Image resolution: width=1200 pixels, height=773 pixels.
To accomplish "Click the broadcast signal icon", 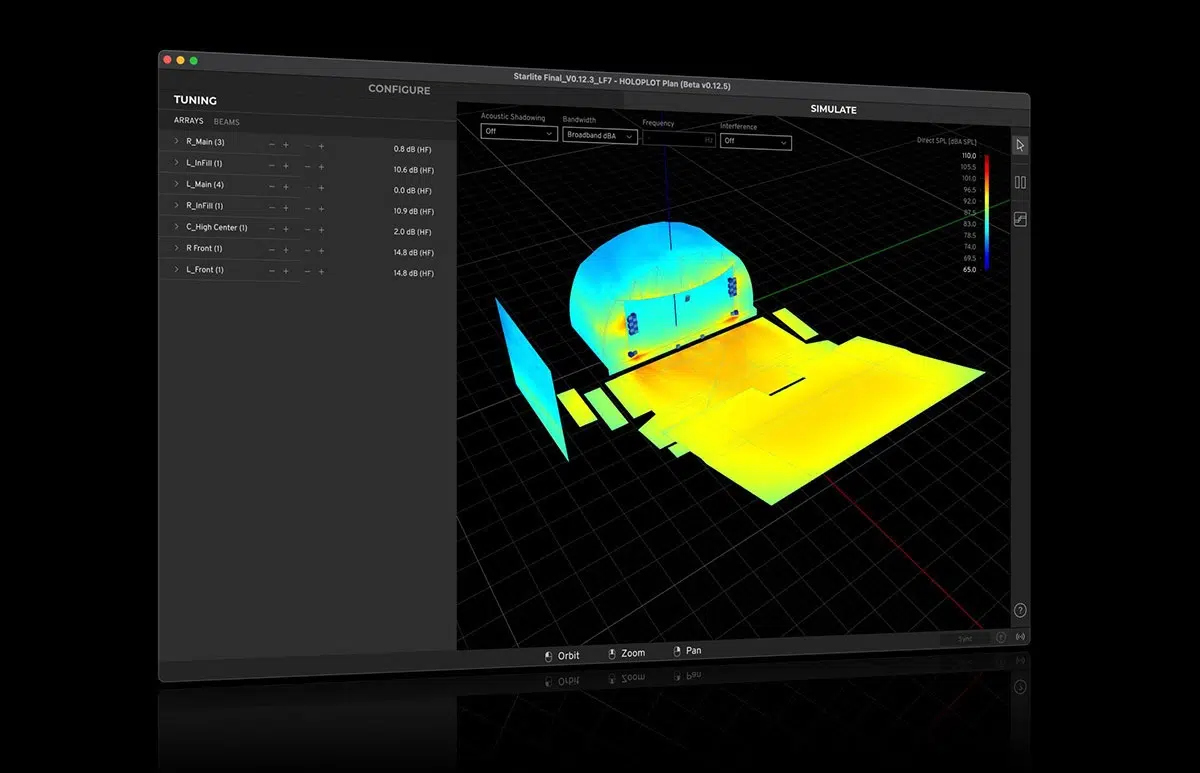I will (x=1020, y=637).
